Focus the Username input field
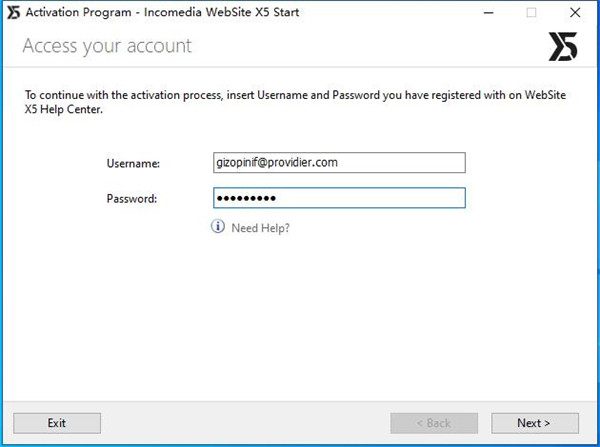This screenshot has height=447, width=600. pyautogui.click(x=339, y=163)
